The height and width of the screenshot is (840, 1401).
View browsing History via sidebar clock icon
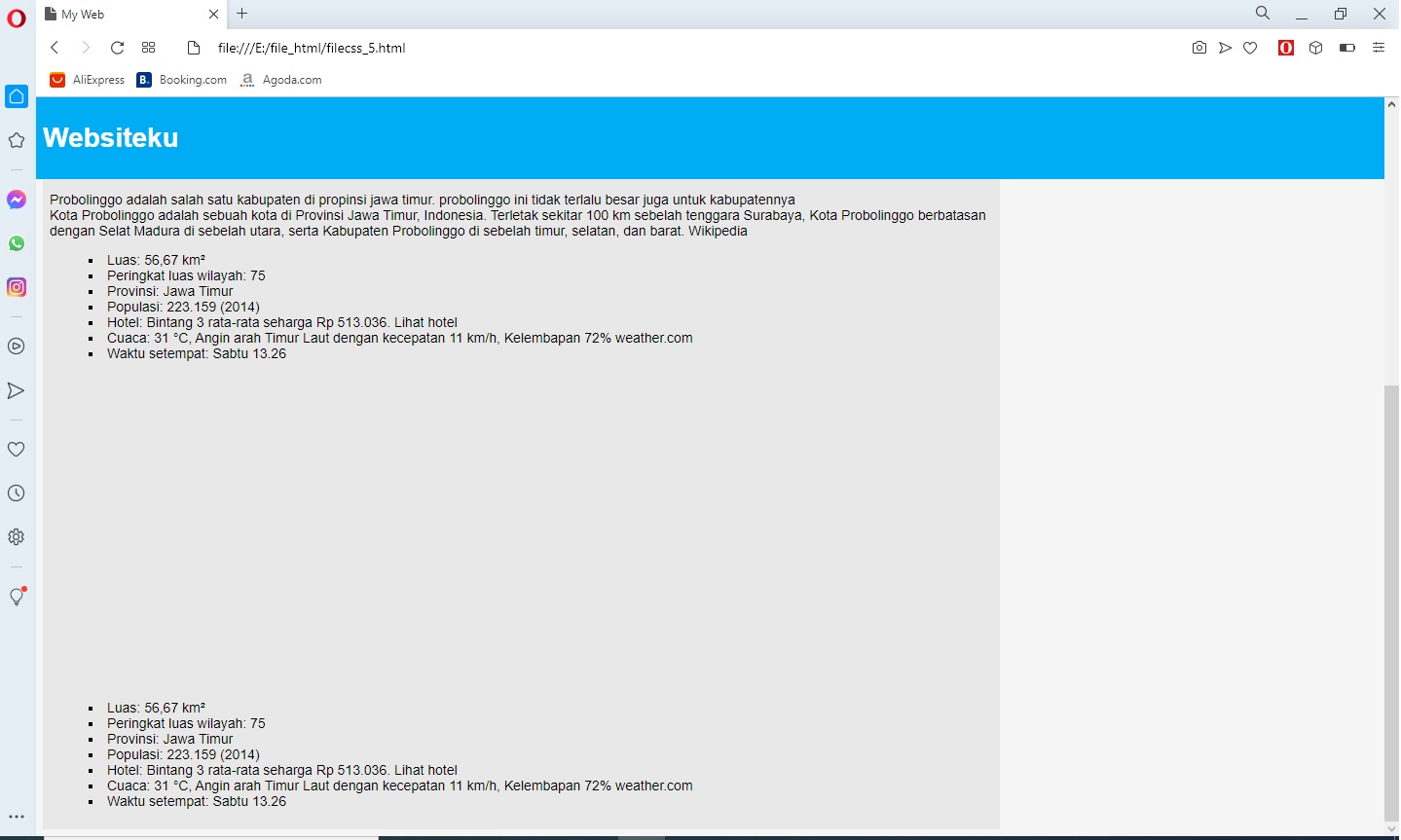click(16, 493)
